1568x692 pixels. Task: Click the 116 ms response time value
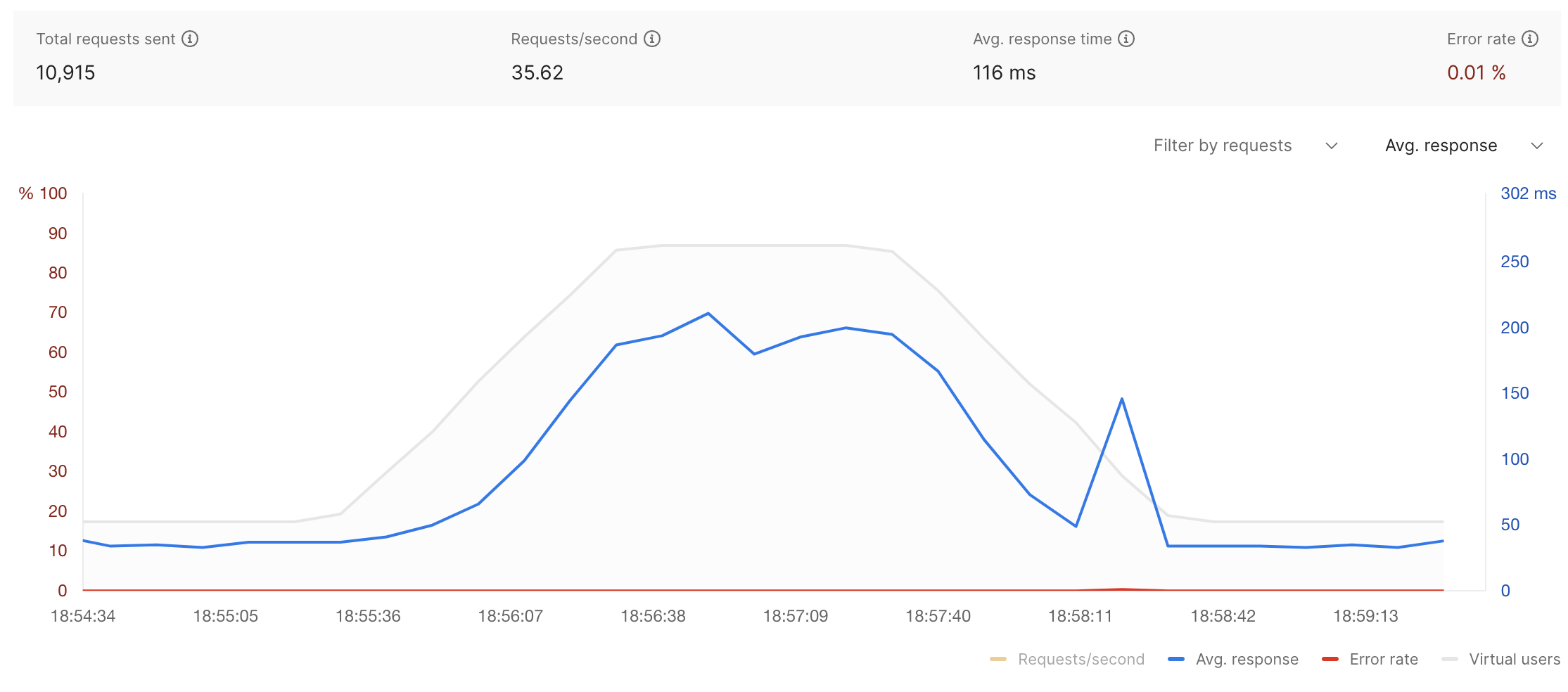tap(1004, 72)
